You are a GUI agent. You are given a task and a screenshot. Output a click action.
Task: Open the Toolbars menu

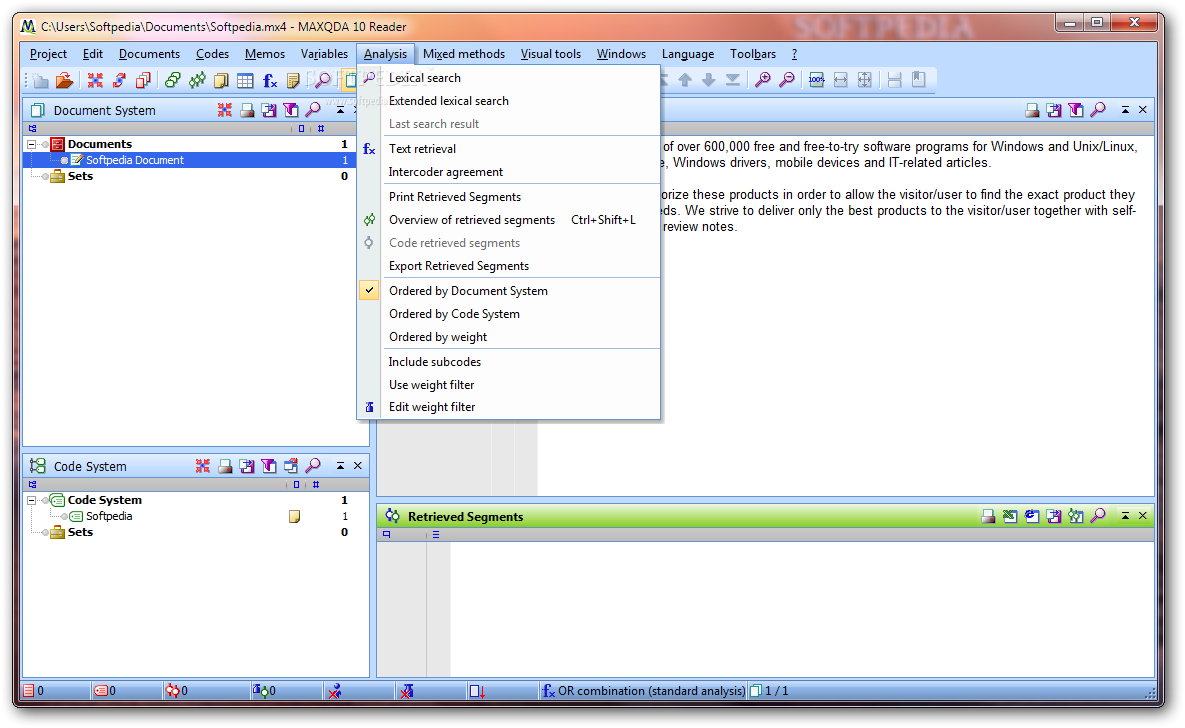(x=753, y=54)
